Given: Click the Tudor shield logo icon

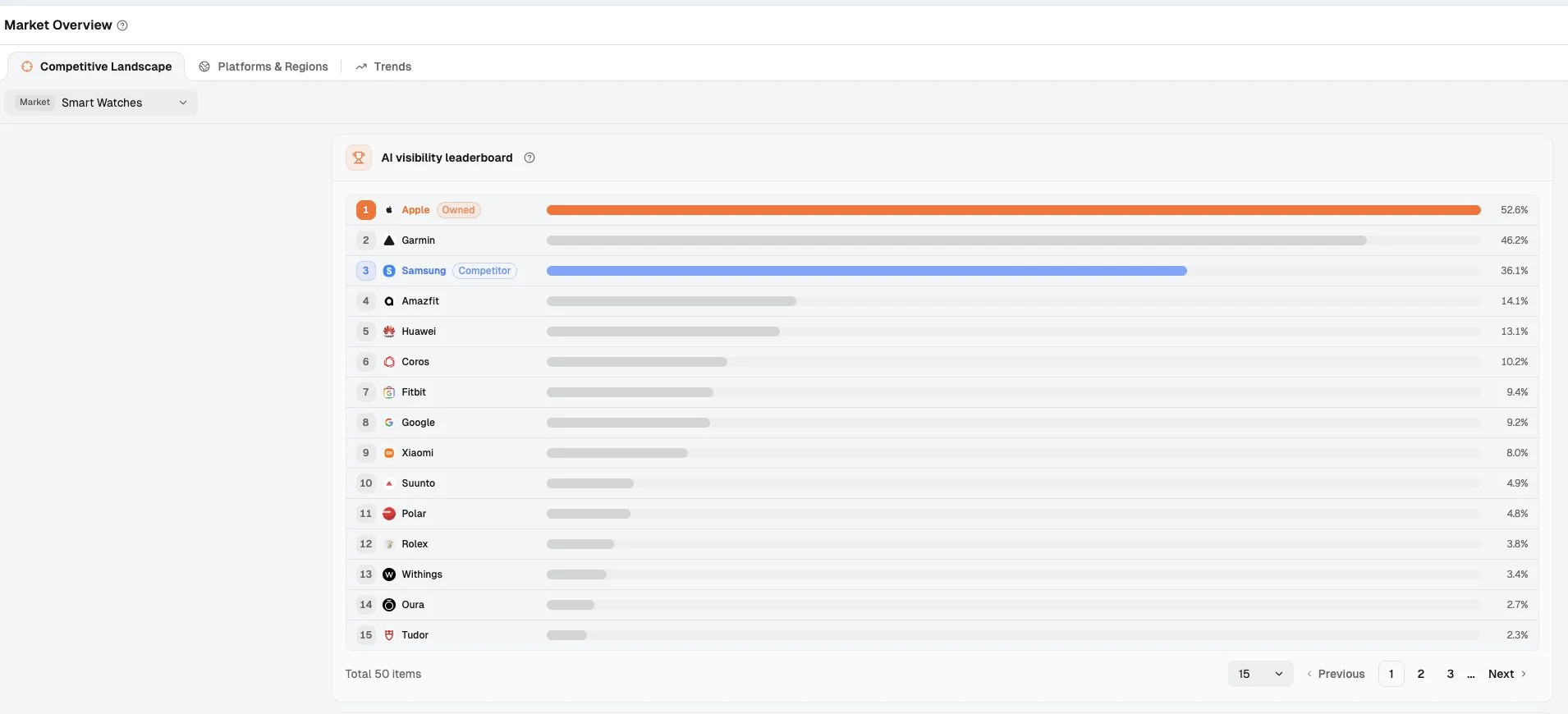Looking at the screenshot, I should pyautogui.click(x=389, y=635).
